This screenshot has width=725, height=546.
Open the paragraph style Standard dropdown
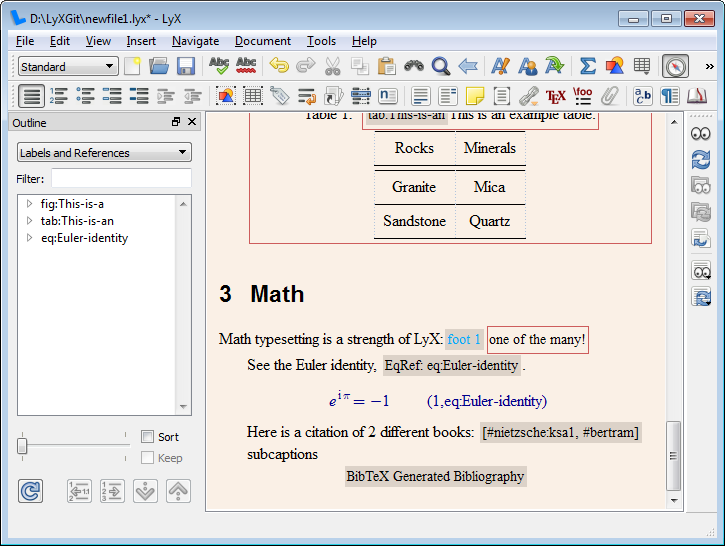pyautogui.click(x=68, y=67)
